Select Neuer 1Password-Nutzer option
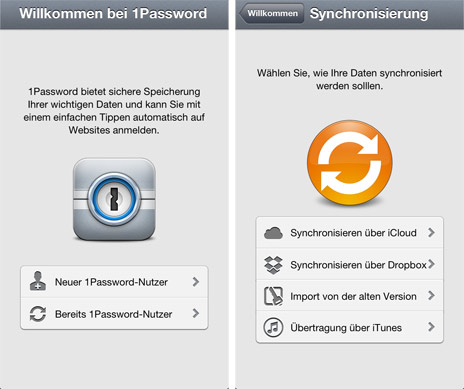464x389 pixels. (x=114, y=282)
